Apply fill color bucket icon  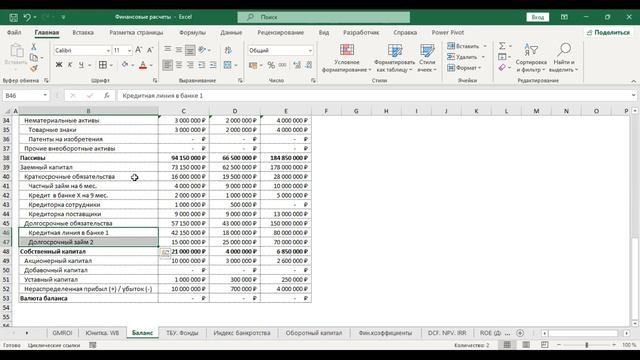click(x=125, y=65)
